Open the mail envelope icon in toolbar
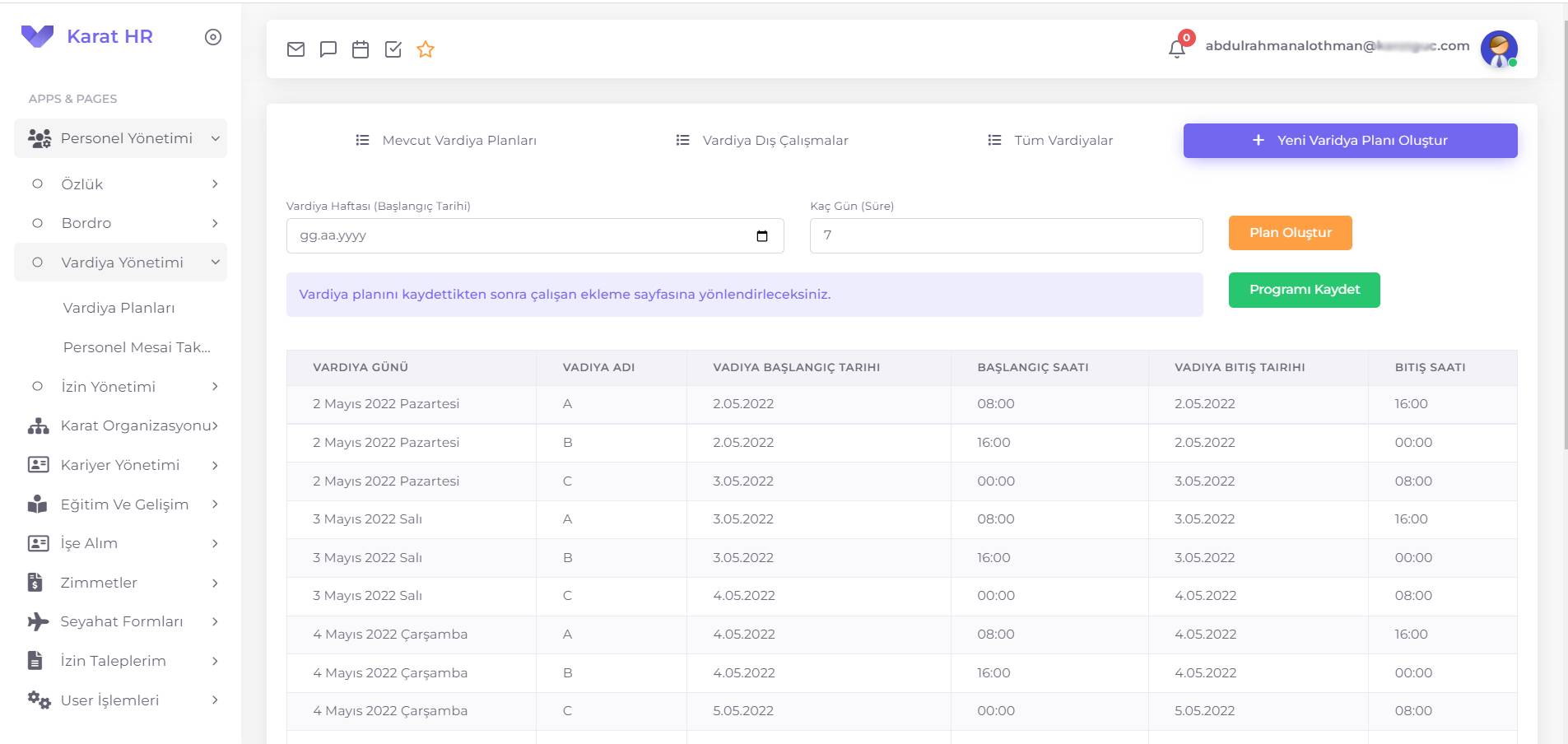Viewport: 1568px width, 744px height. 295,49
